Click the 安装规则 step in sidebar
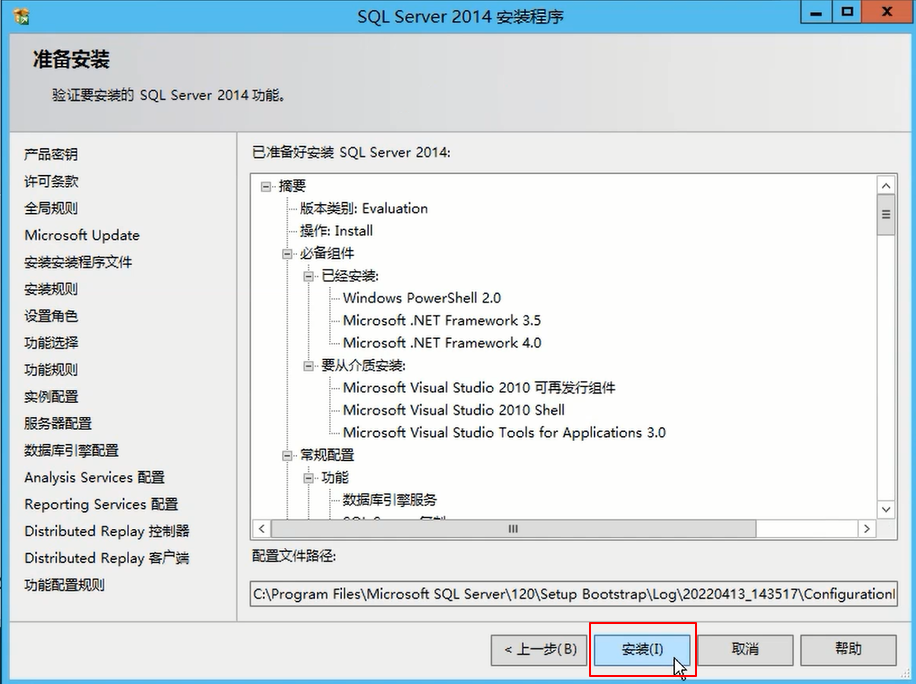This screenshot has height=684, width=916. tap(51, 289)
